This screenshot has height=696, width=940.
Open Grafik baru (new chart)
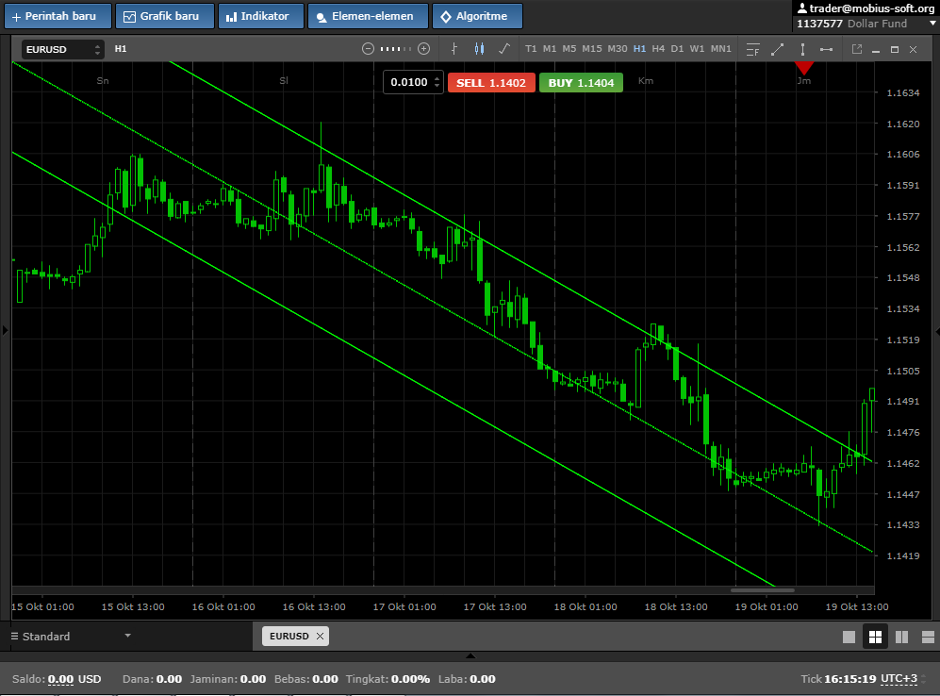point(165,16)
